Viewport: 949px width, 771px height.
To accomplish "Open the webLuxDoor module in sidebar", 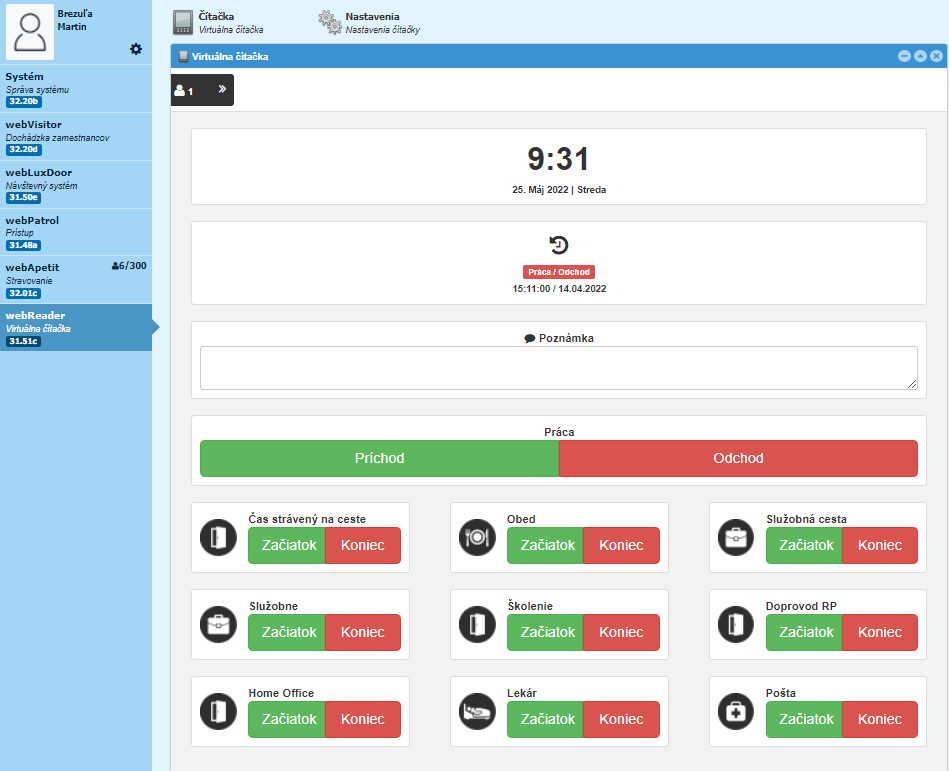I will pos(76,185).
